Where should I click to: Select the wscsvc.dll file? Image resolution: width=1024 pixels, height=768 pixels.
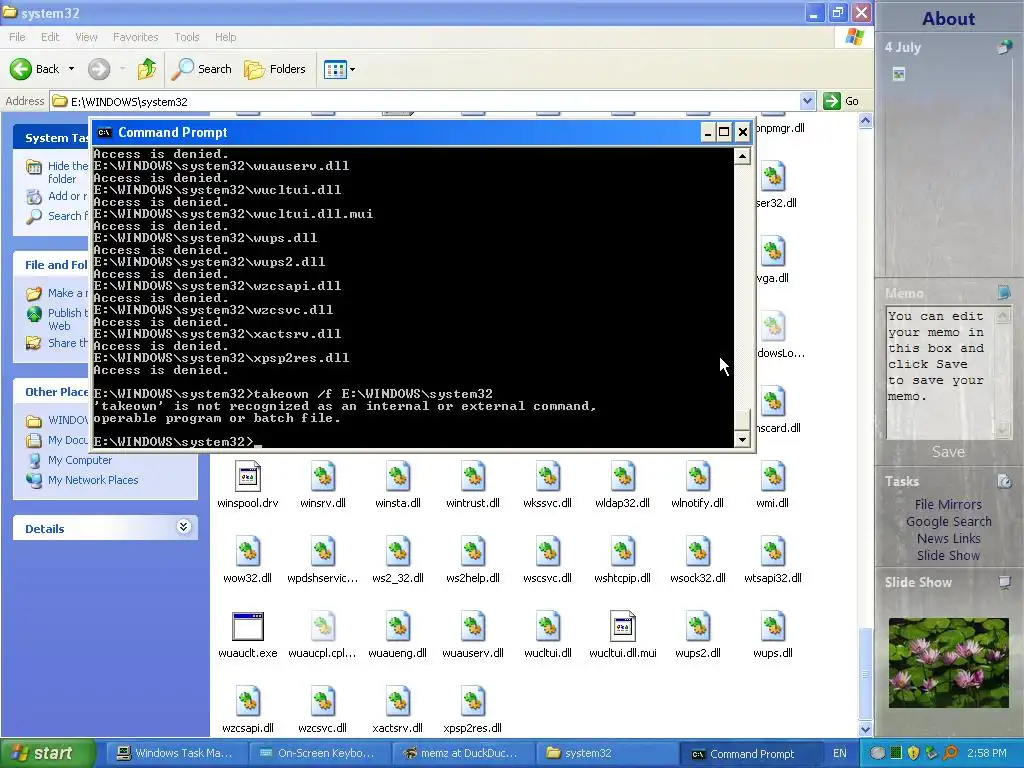547,552
